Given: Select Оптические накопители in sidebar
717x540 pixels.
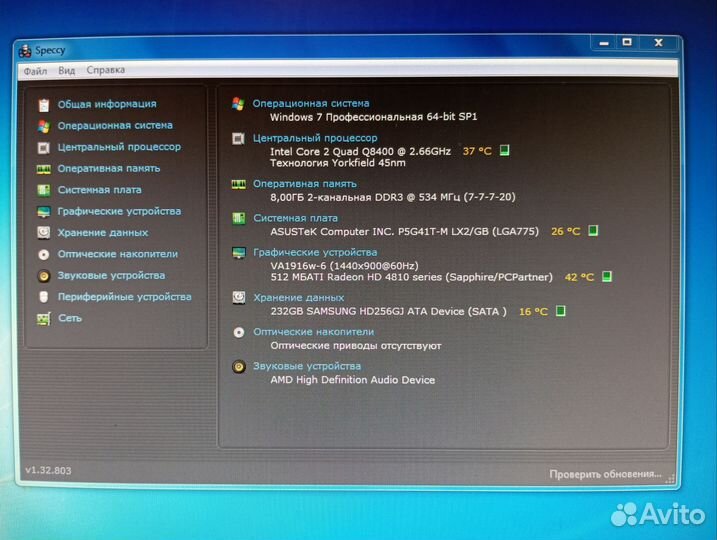Looking at the screenshot, I should click(x=118, y=254).
